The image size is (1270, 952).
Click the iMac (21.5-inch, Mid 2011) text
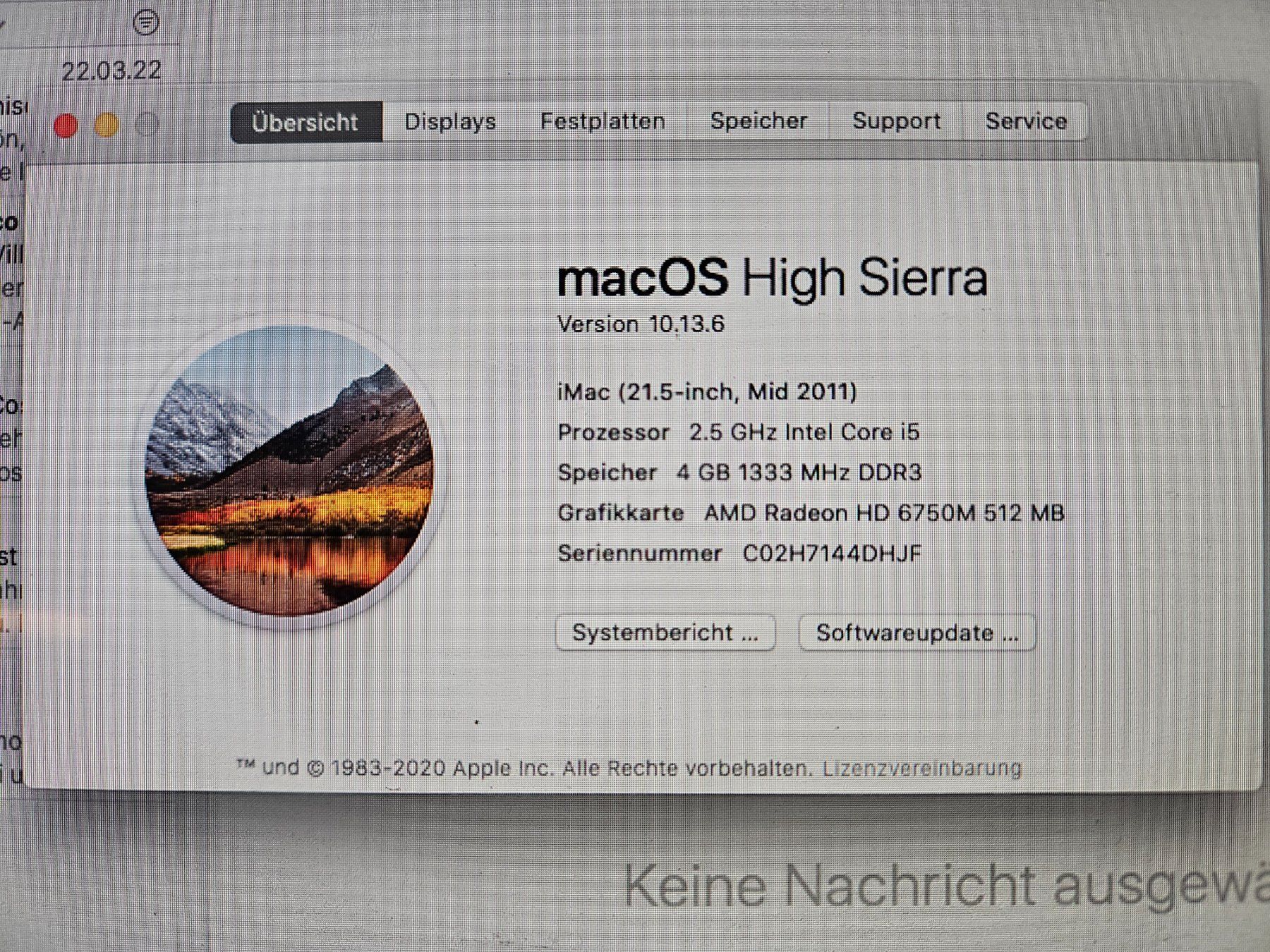coord(707,391)
